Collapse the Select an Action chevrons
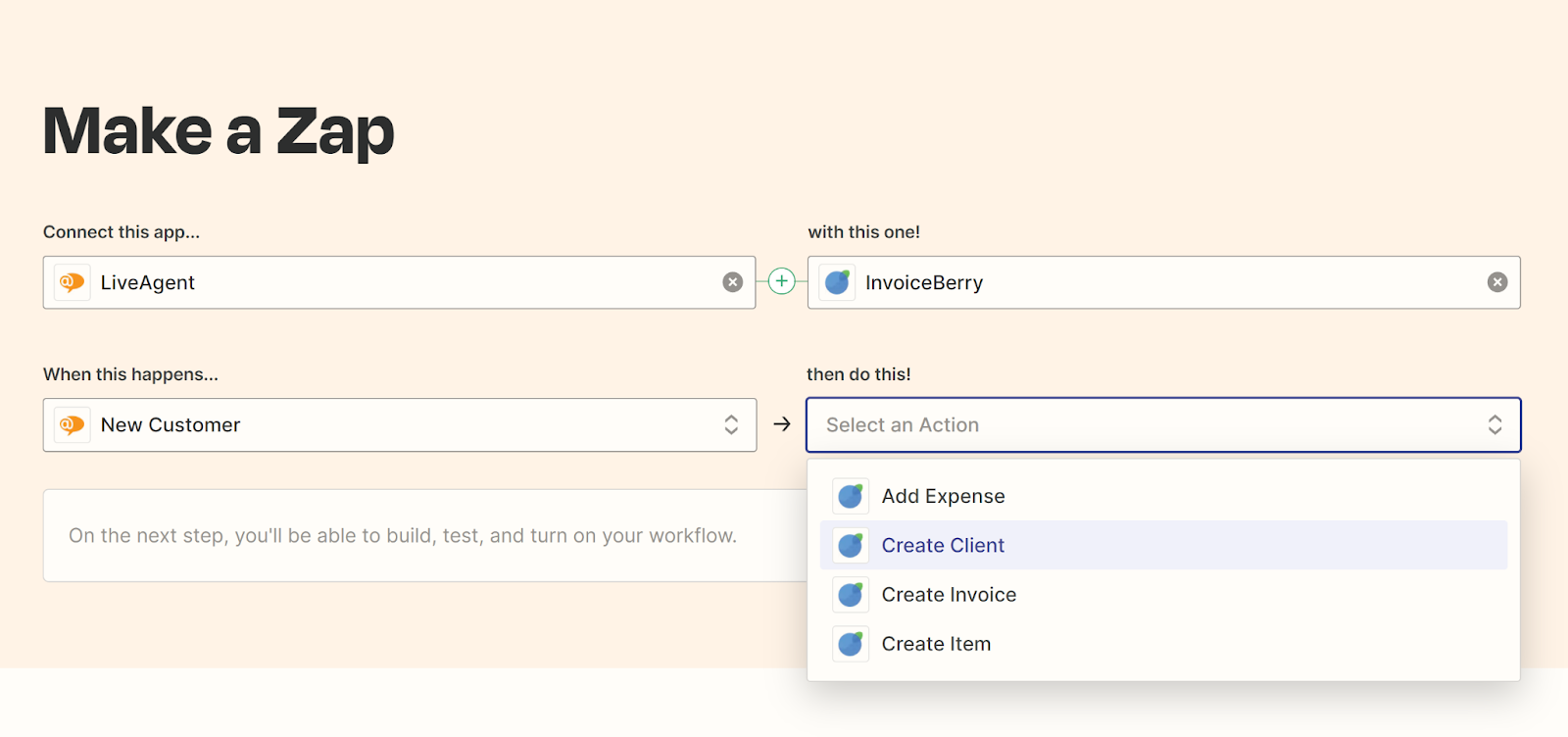Image resolution: width=1568 pixels, height=737 pixels. [x=1494, y=424]
